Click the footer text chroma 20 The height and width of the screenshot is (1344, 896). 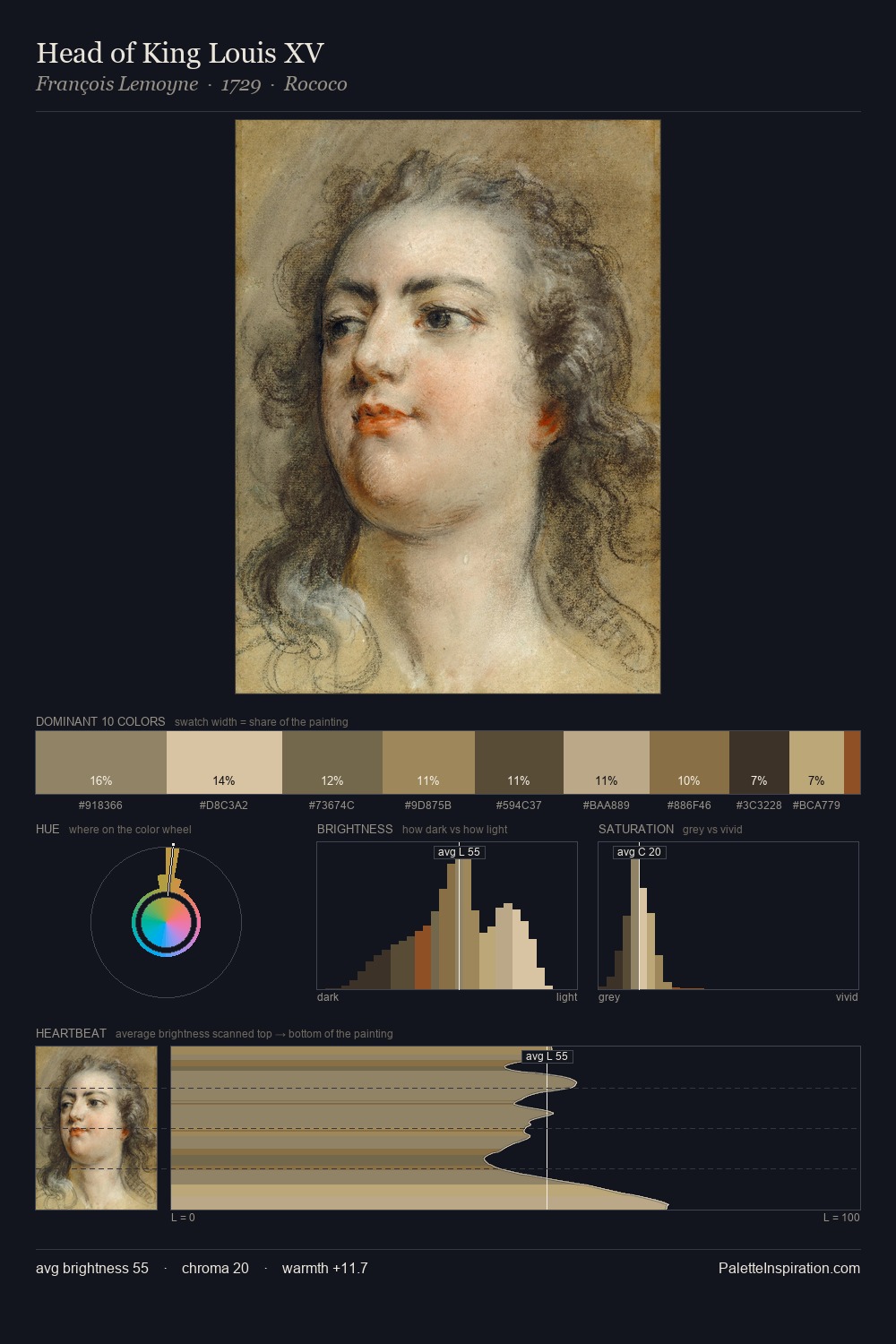(x=215, y=1268)
